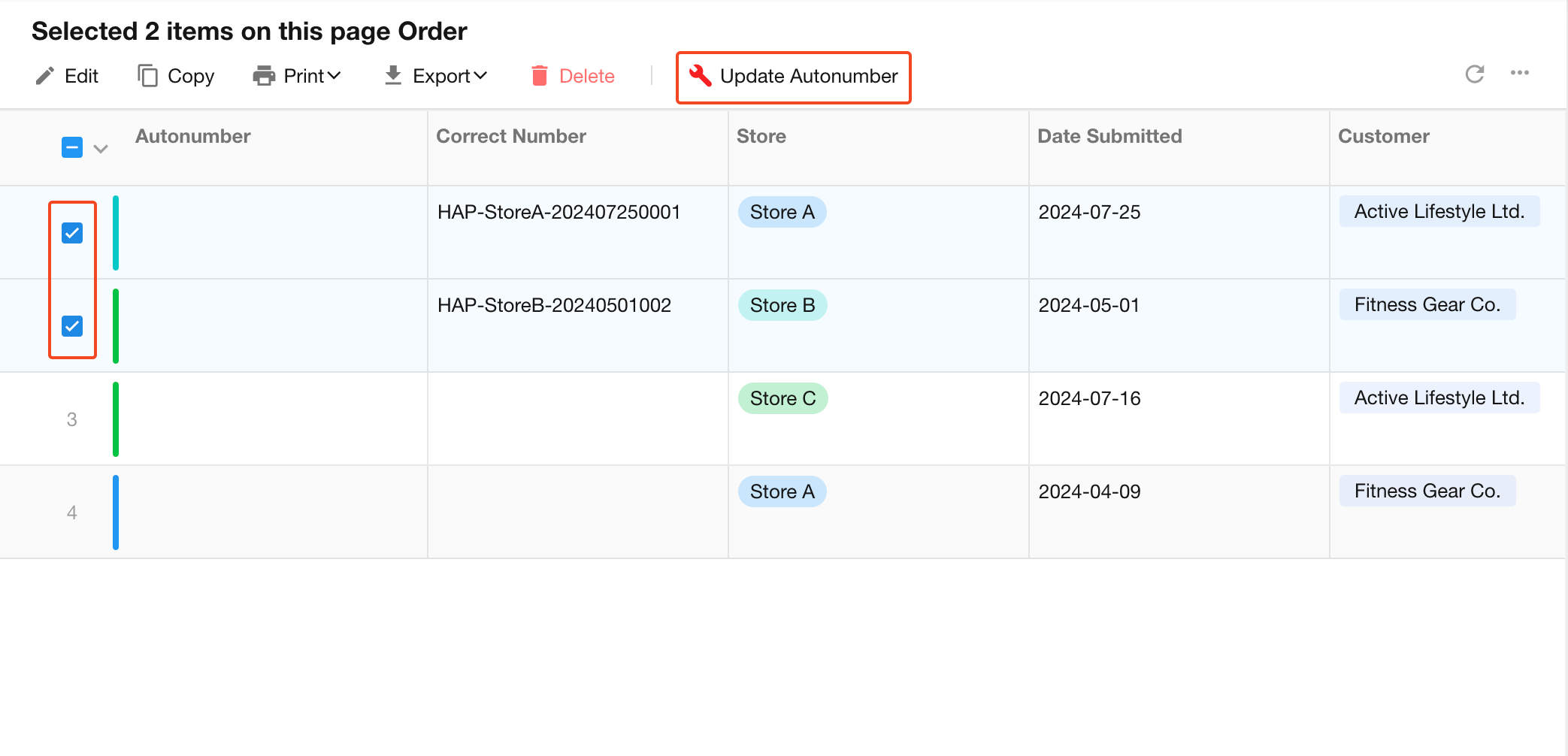Refresh the Order table
The width and height of the screenshot is (1568, 756).
click(x=1474, y=74)
